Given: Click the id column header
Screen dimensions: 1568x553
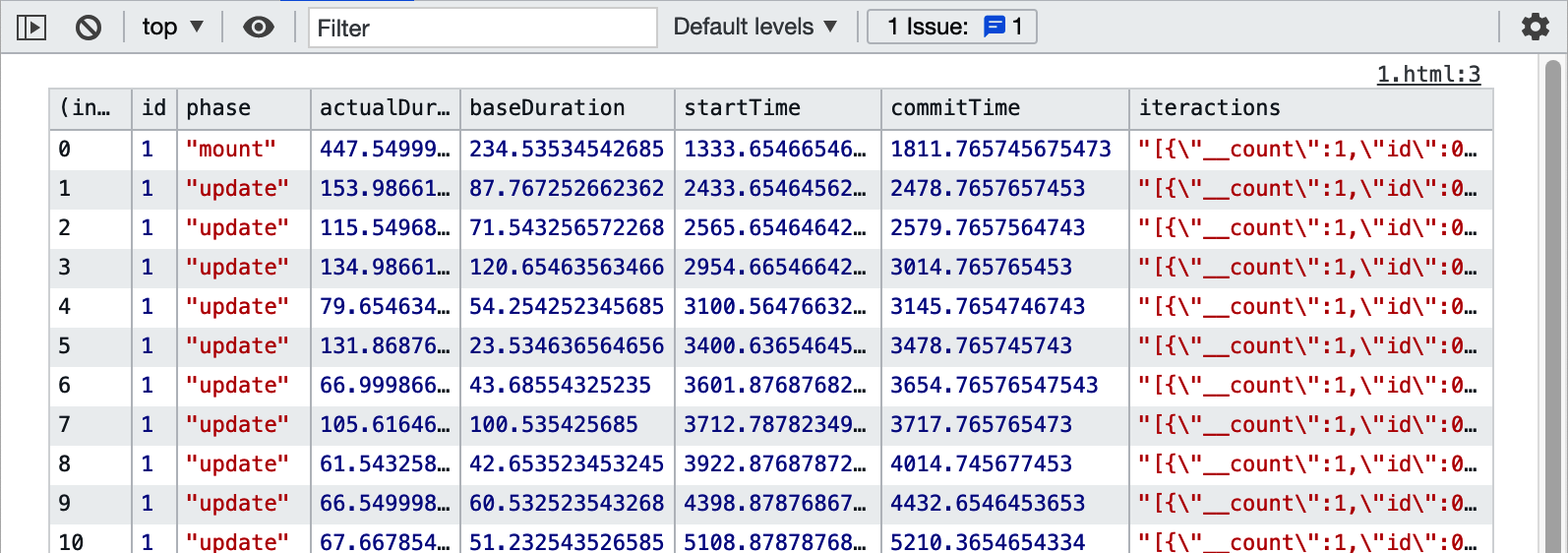Looking at the screenshot, I should tap(153, 108).
